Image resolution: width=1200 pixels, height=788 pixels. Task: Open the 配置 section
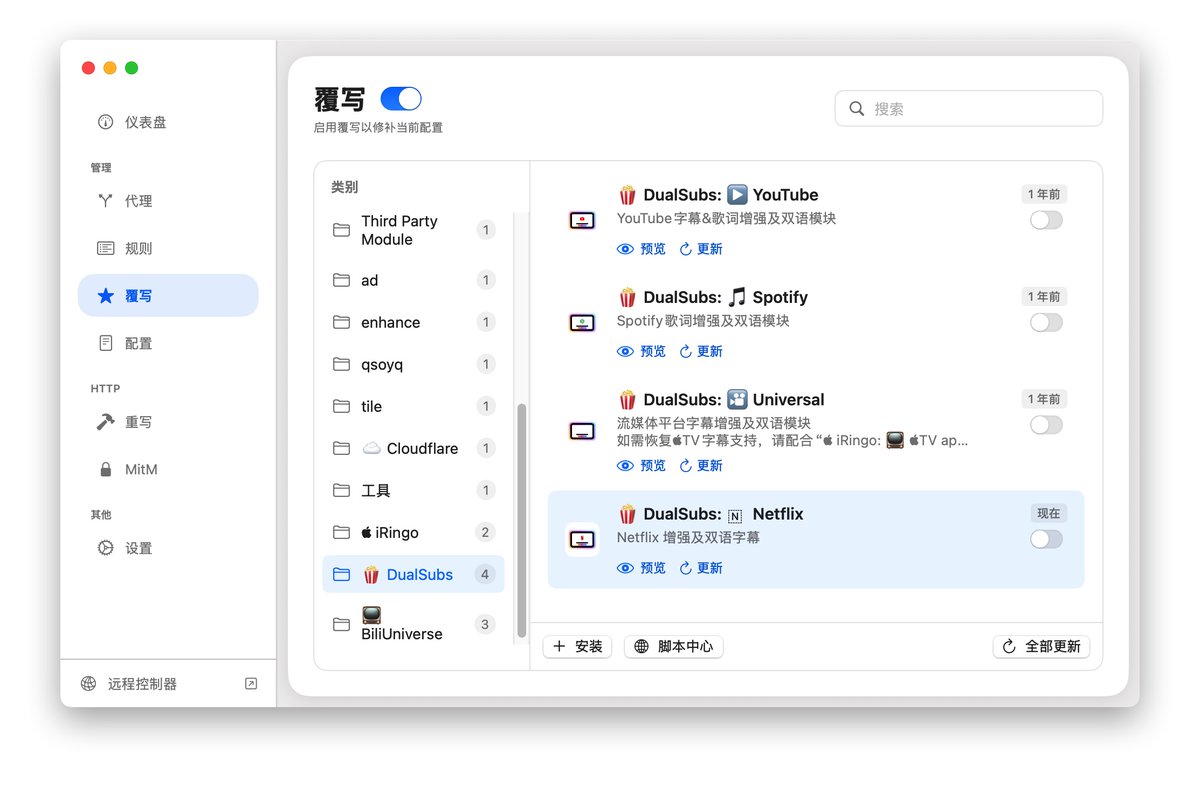click(x=168, y=343)
